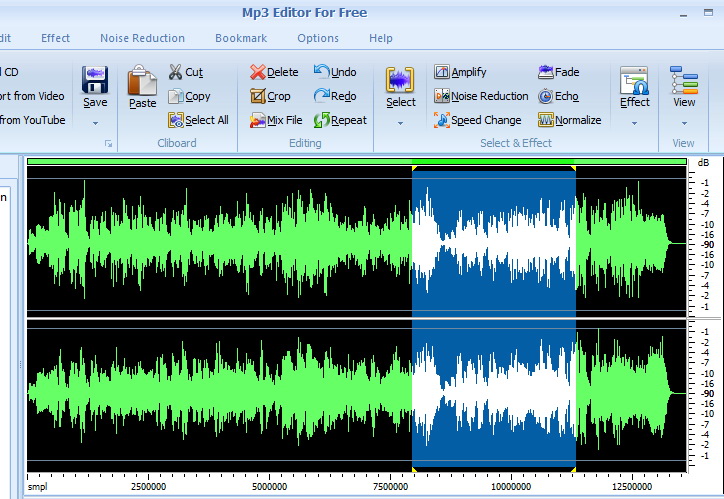This screenshot has width=724, height=499.
Task: Open the Options menu tab
Action: click(318, 38)
